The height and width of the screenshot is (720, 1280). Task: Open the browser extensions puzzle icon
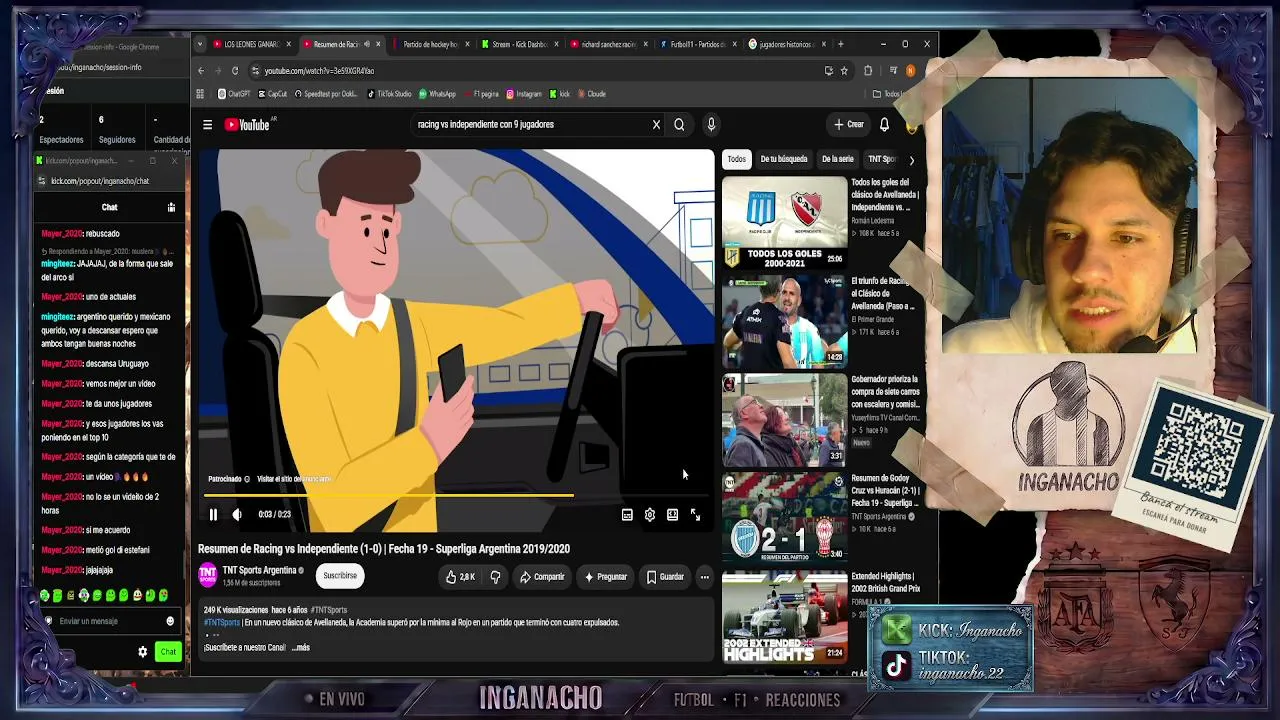[x=868, y=71]
